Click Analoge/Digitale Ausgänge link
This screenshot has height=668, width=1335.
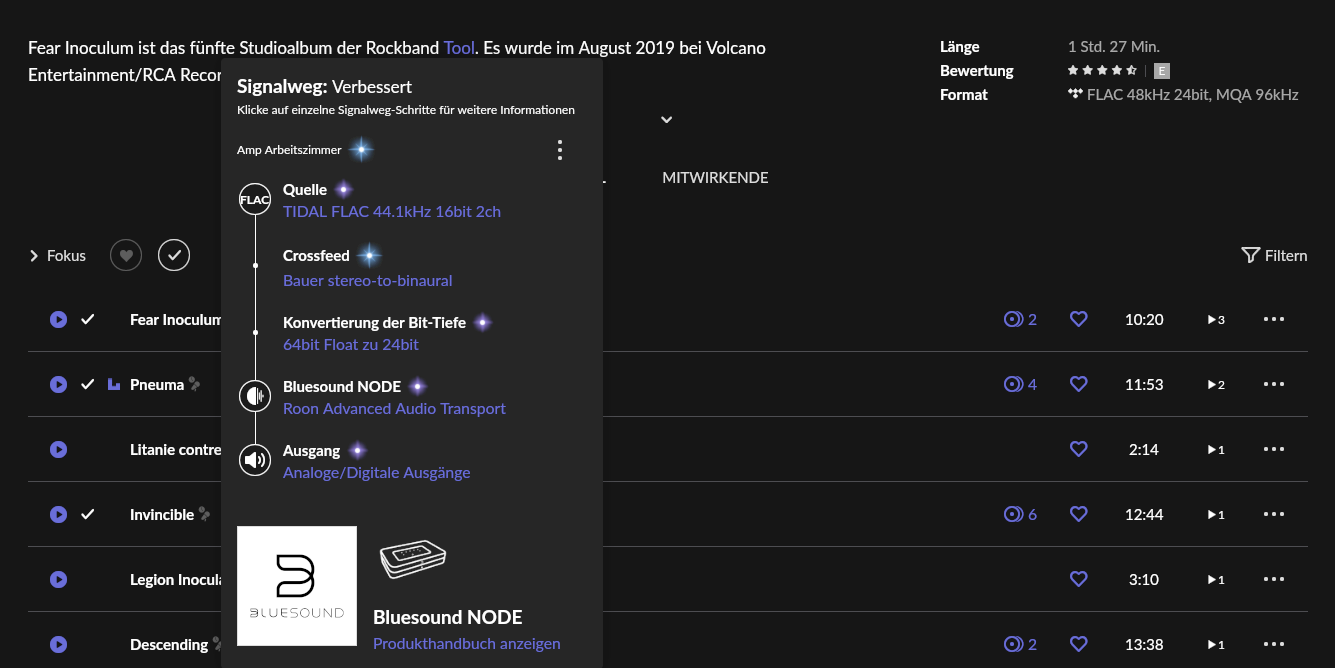(377, 473)
